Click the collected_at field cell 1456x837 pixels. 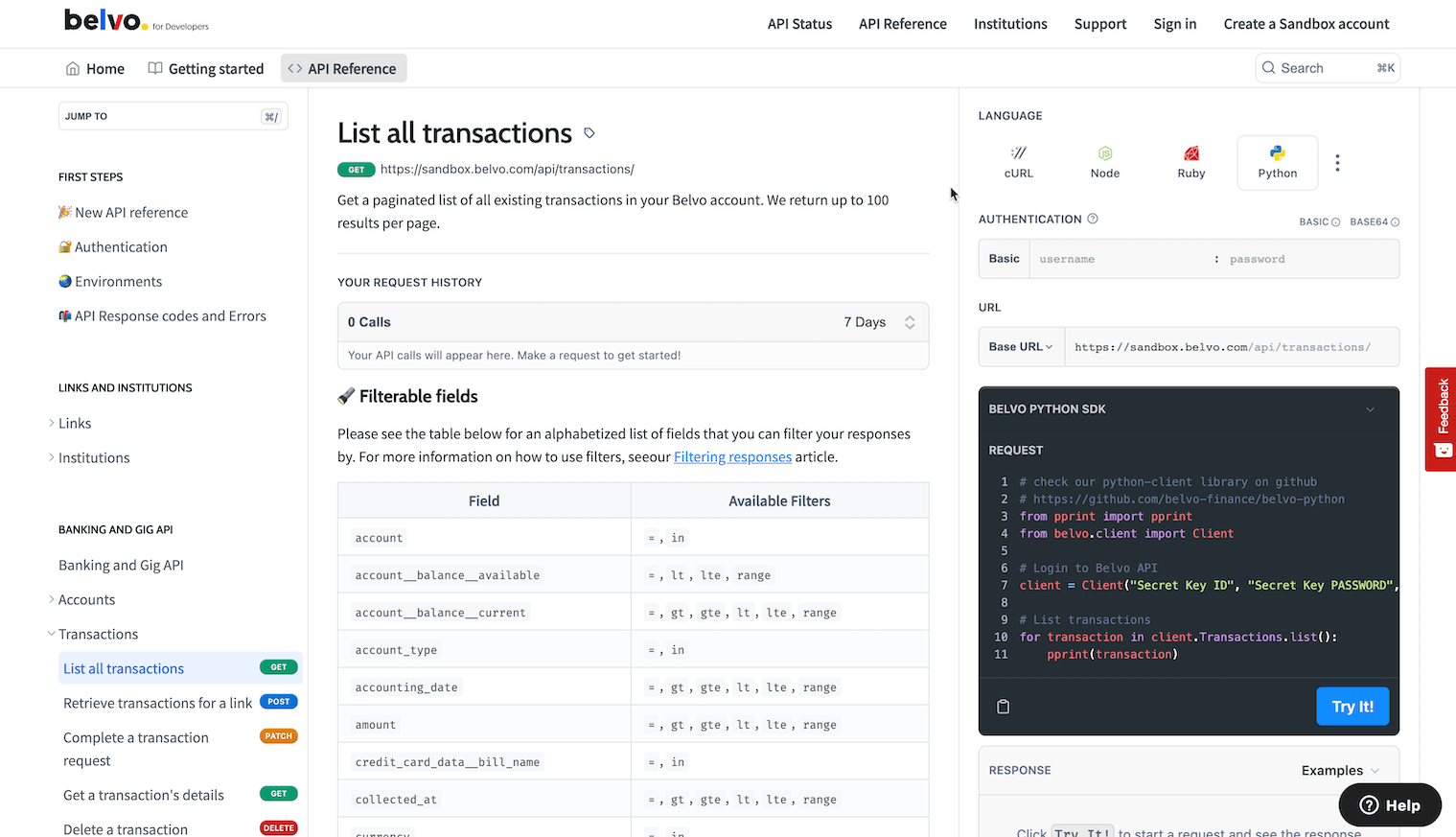(484, 800)
